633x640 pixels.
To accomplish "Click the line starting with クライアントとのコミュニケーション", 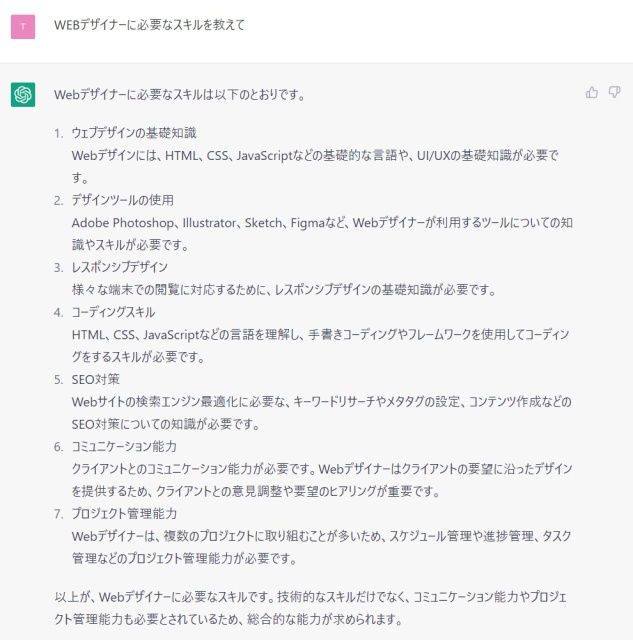I will pyautogui.click(x=322, y=469).
